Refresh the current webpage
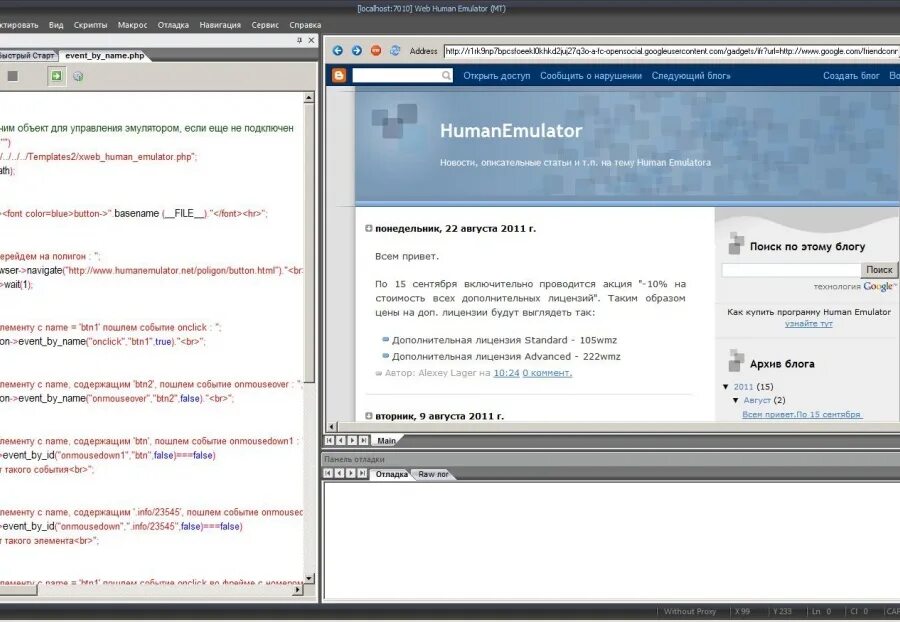The image size is (900, 622). coord(394,49)
